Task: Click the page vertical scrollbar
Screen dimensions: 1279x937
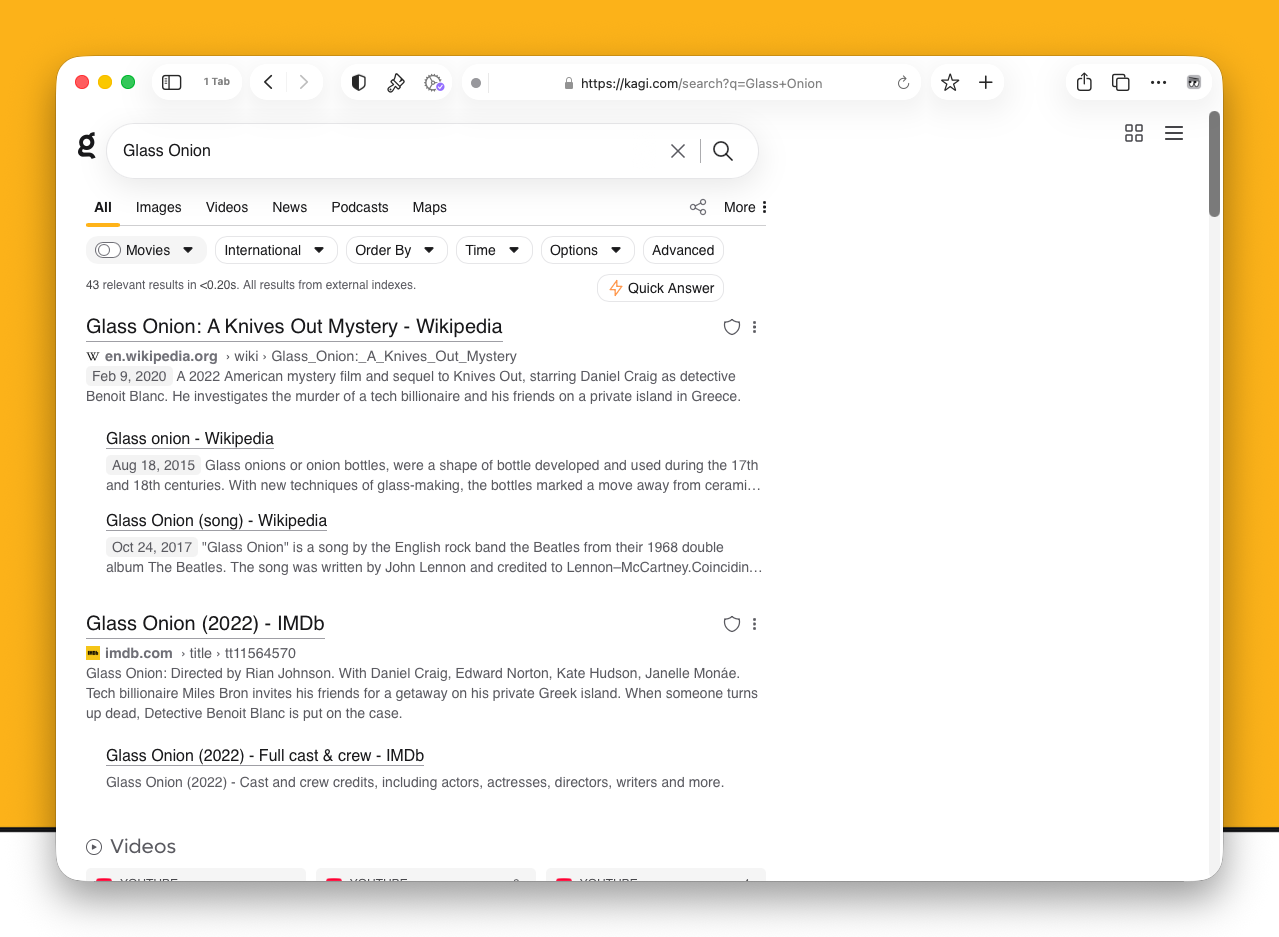Action: [x=1214, y=165]
